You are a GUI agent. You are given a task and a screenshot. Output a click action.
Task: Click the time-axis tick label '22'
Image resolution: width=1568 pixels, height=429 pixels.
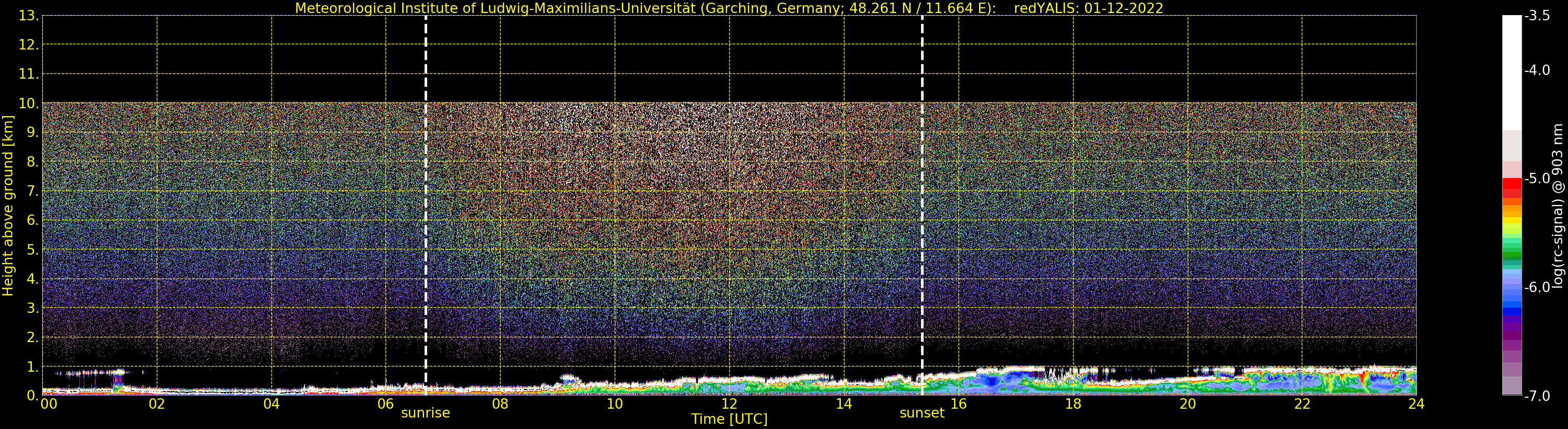click(1302, 404)
